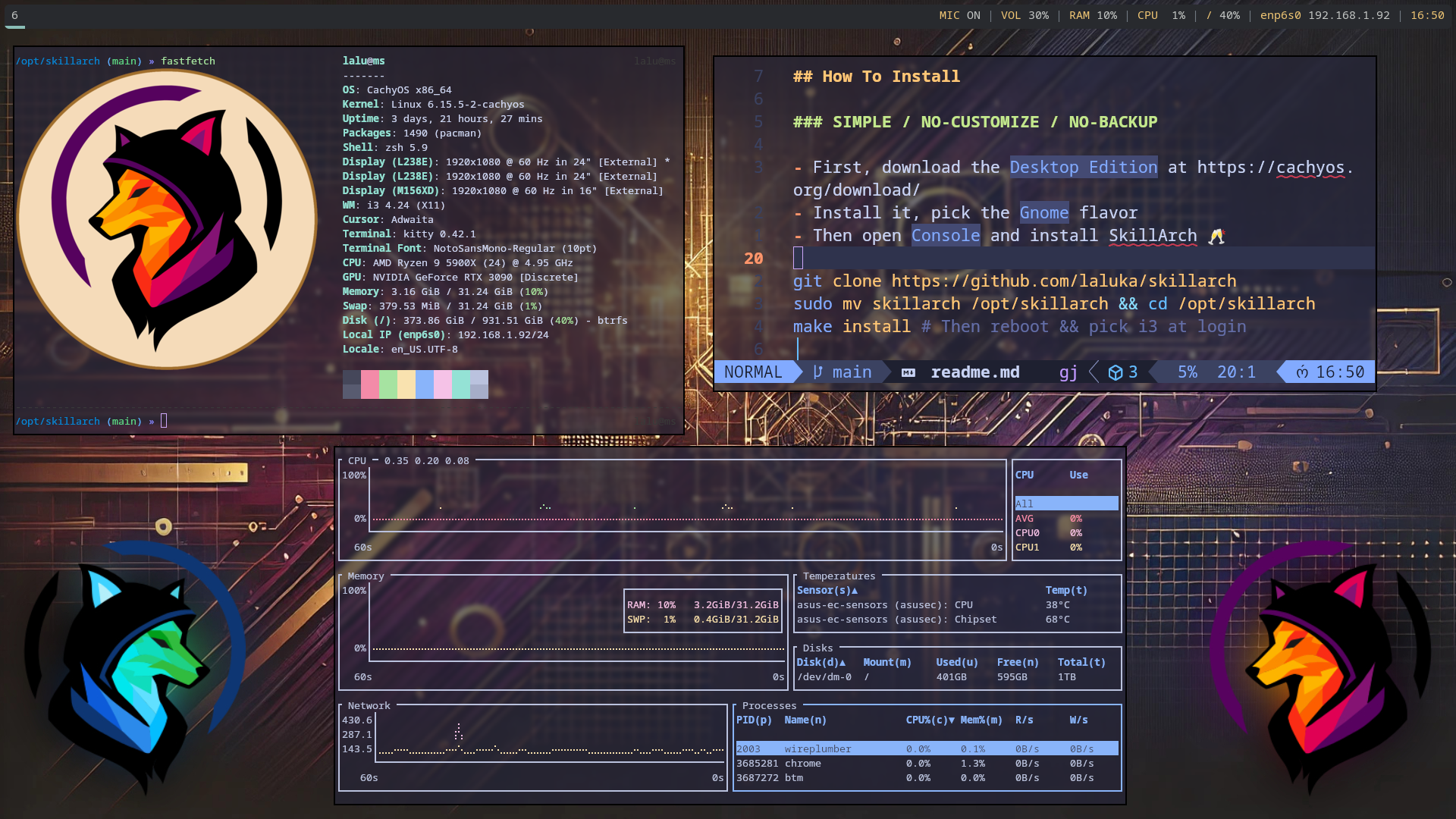Click the git branch icon in the statusline
The image size is (1456, 819).
(817, 372)
